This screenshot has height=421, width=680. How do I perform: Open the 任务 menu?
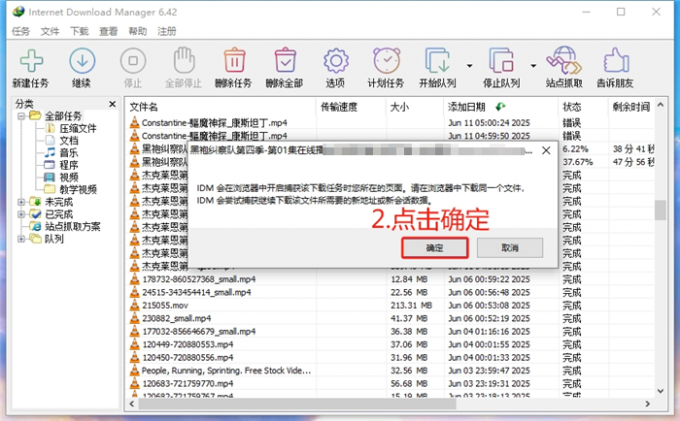[20, 31]
